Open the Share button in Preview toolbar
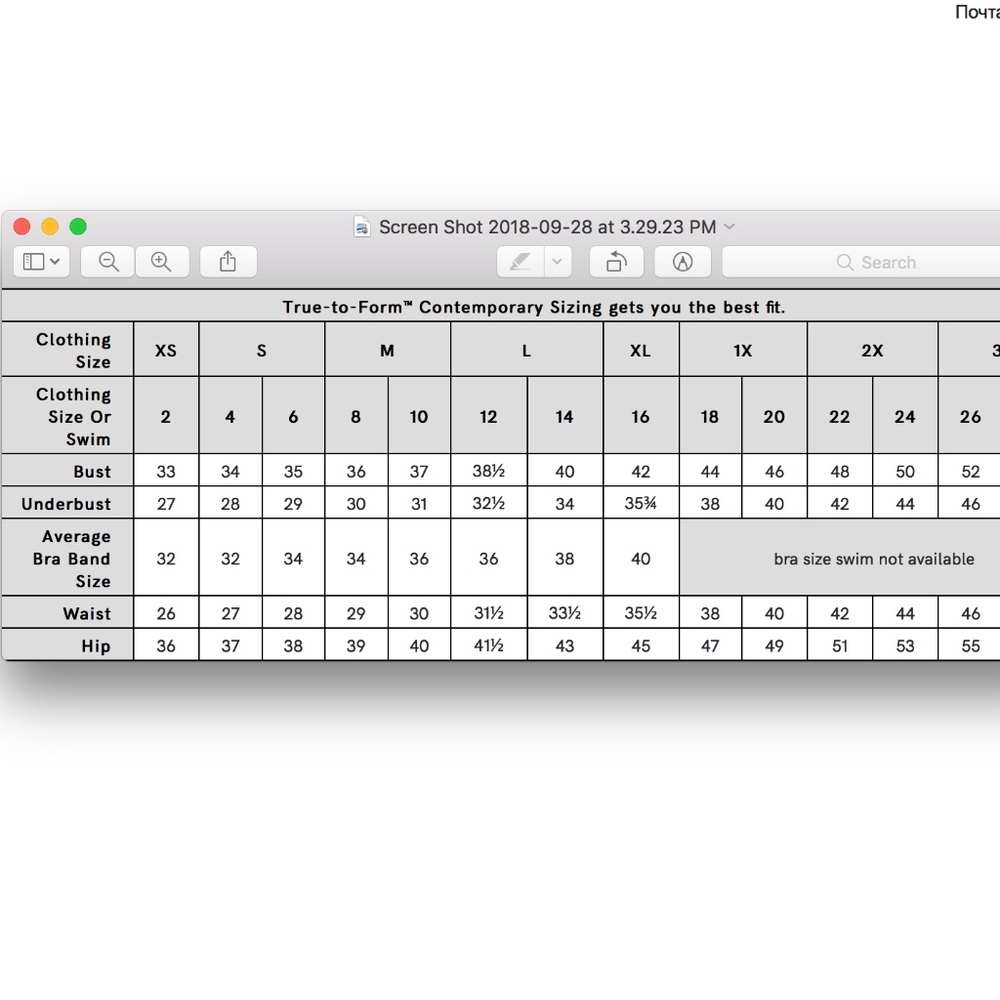This screenshot has width=1000, height=1000. 228,261
